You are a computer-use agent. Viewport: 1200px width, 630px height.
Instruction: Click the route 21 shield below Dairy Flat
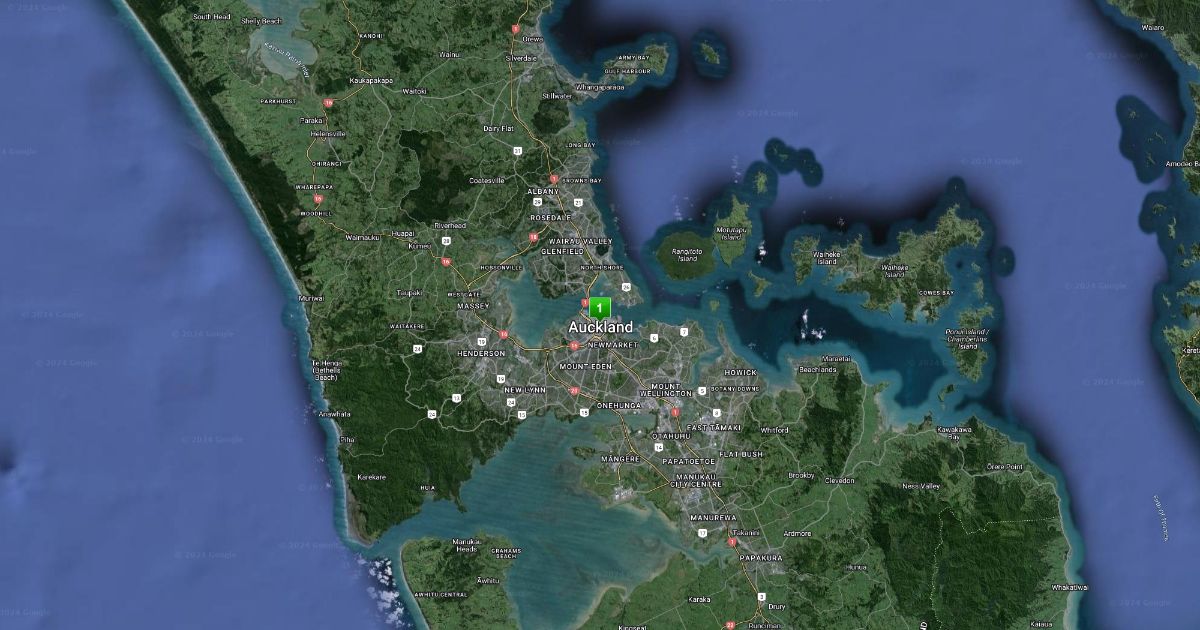tap(517, 151)
